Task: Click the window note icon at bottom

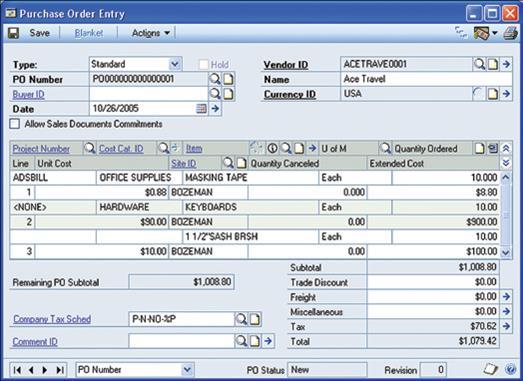Action: (x=491, y=369)
